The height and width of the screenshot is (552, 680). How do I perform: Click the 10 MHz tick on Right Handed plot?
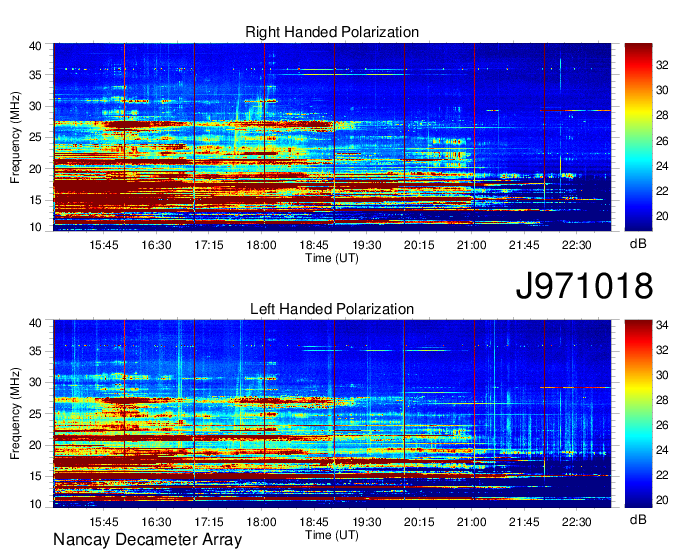click(35, 227)
